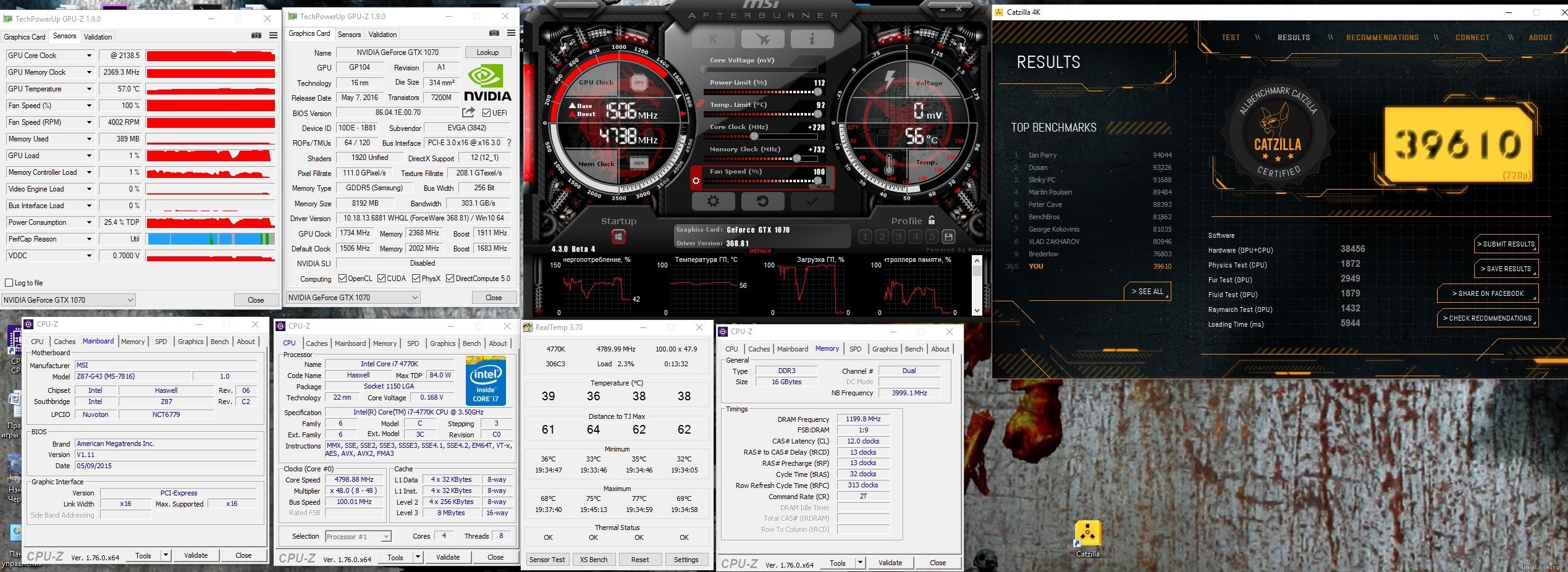The width and height of the screenshot is (1568, 572).
Task: Toggle the OpenCL checkbox
Action: click(343, 279)
